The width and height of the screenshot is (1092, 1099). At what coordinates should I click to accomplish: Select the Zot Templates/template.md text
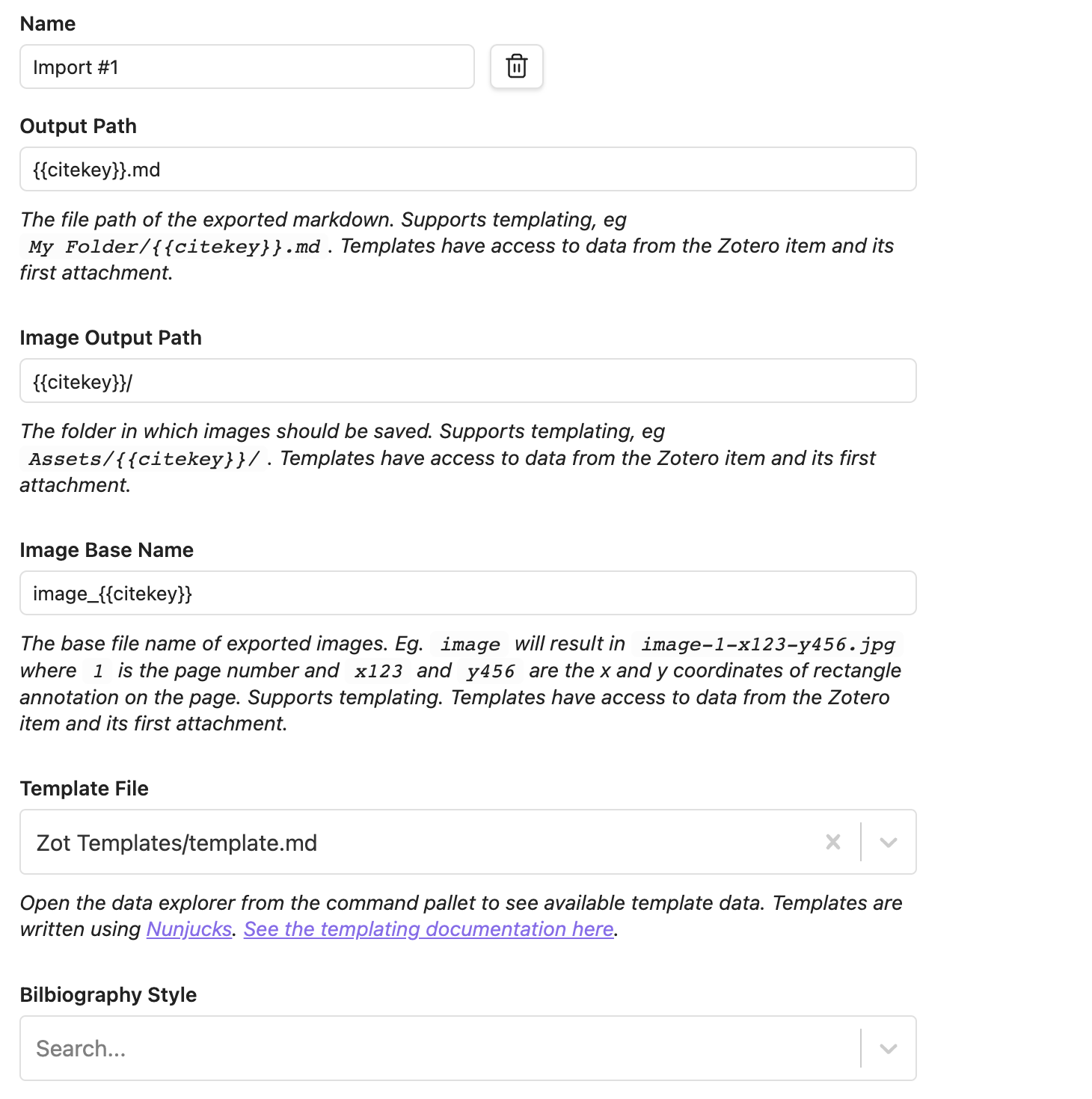176,842
